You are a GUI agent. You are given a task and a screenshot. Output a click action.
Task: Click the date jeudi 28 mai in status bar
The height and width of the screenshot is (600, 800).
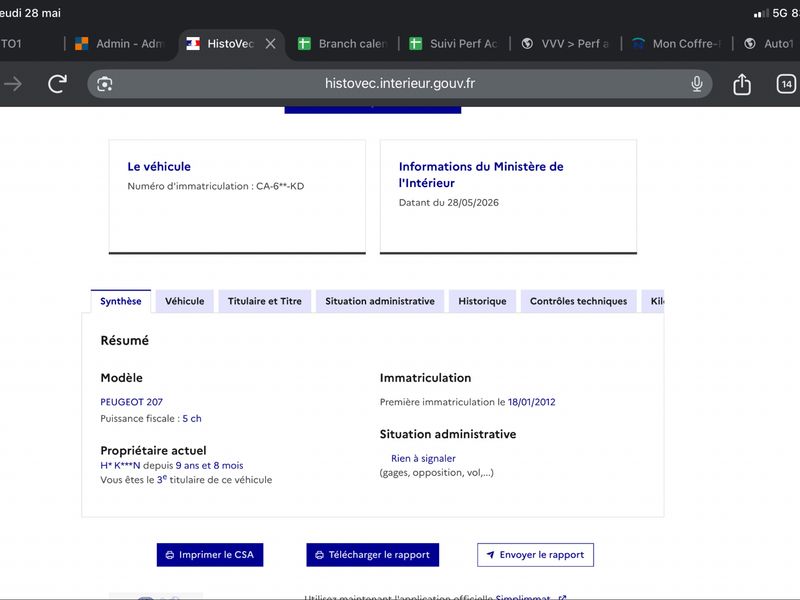pos(30,13)
